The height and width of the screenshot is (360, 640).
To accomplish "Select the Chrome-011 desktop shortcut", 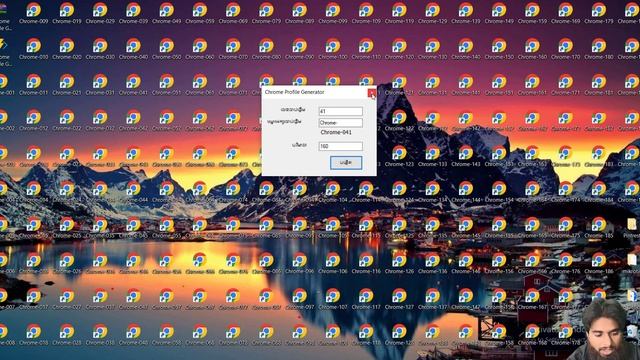I will point(33,84).
